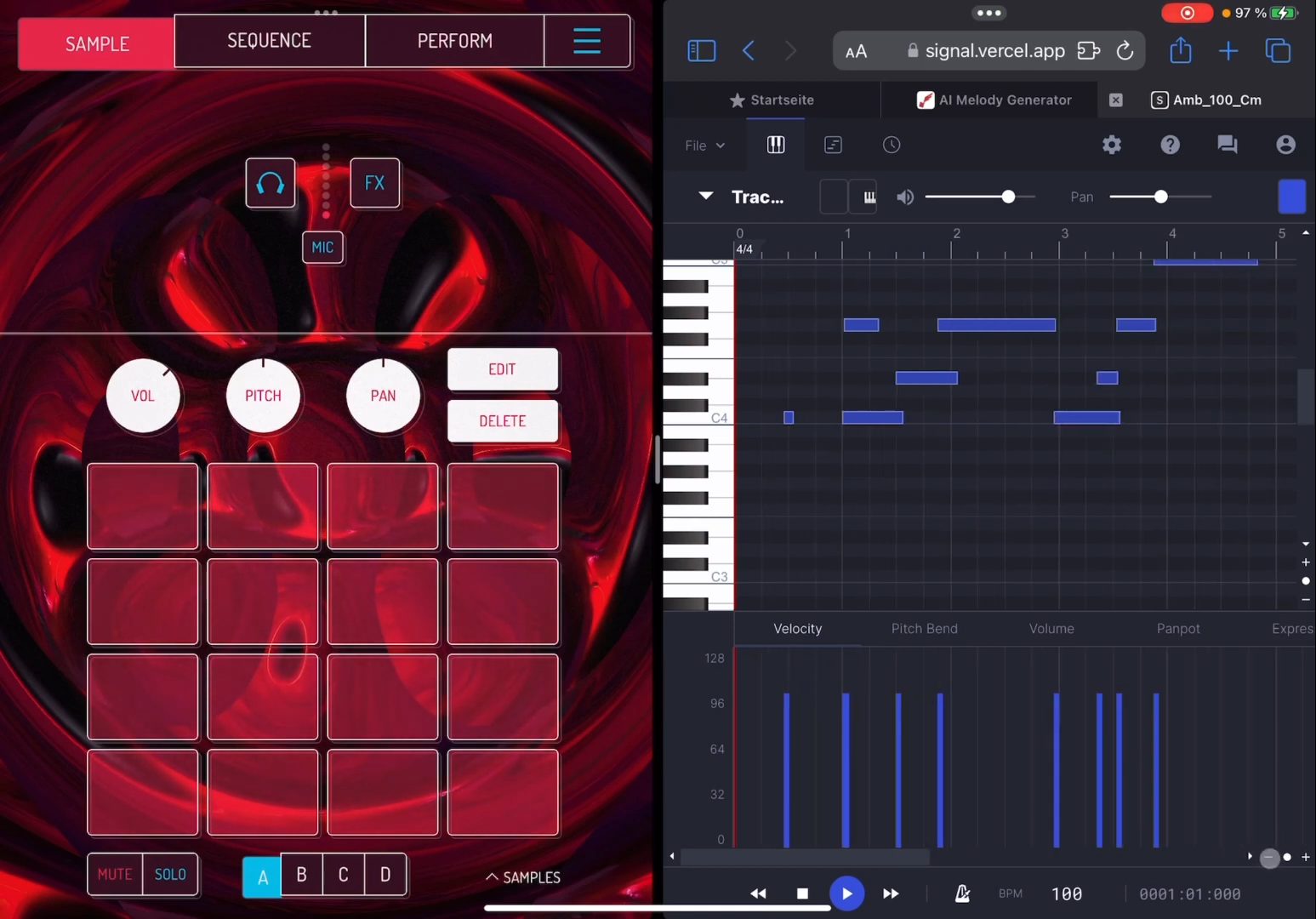Toggle SOLO on the sampler
Screen dimensions: 1316x919
(170, 874)
